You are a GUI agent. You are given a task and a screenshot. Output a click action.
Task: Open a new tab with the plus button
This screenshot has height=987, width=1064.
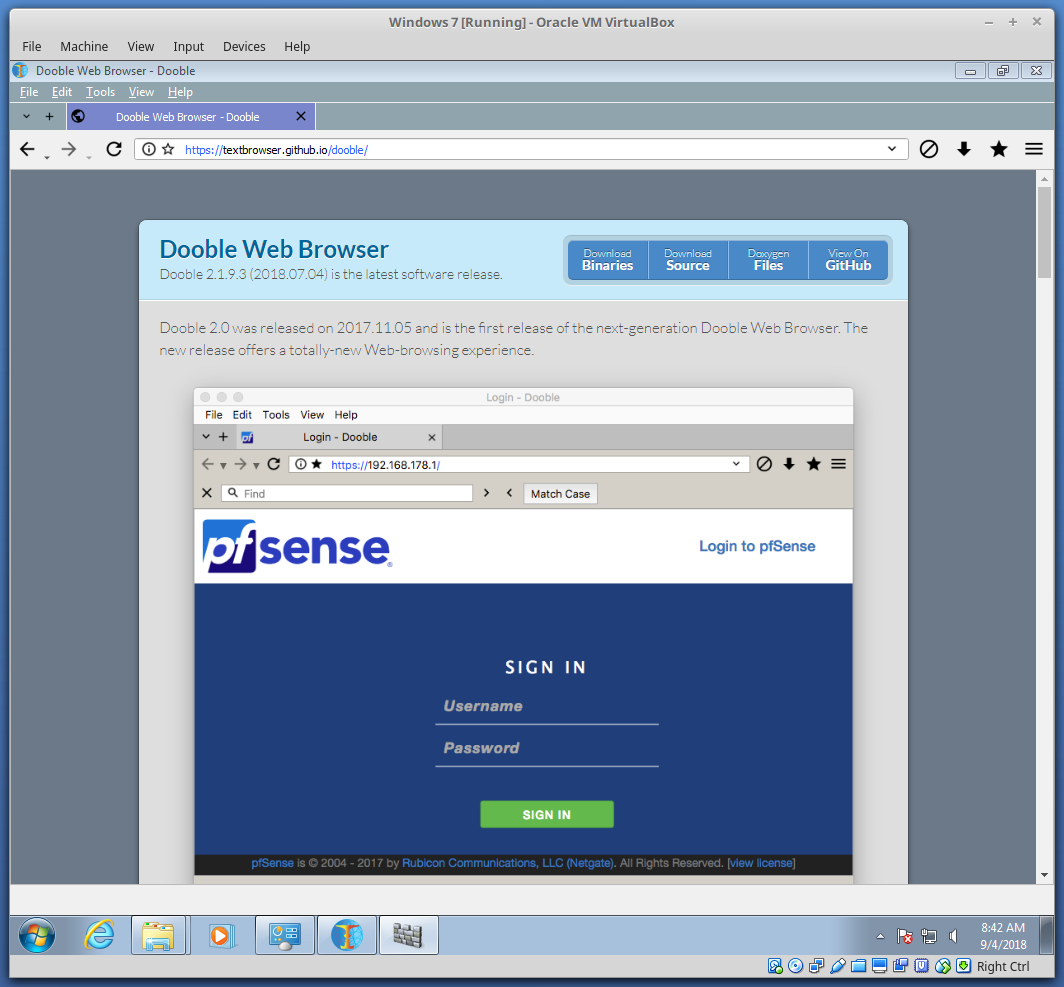[x=50, y=117]
